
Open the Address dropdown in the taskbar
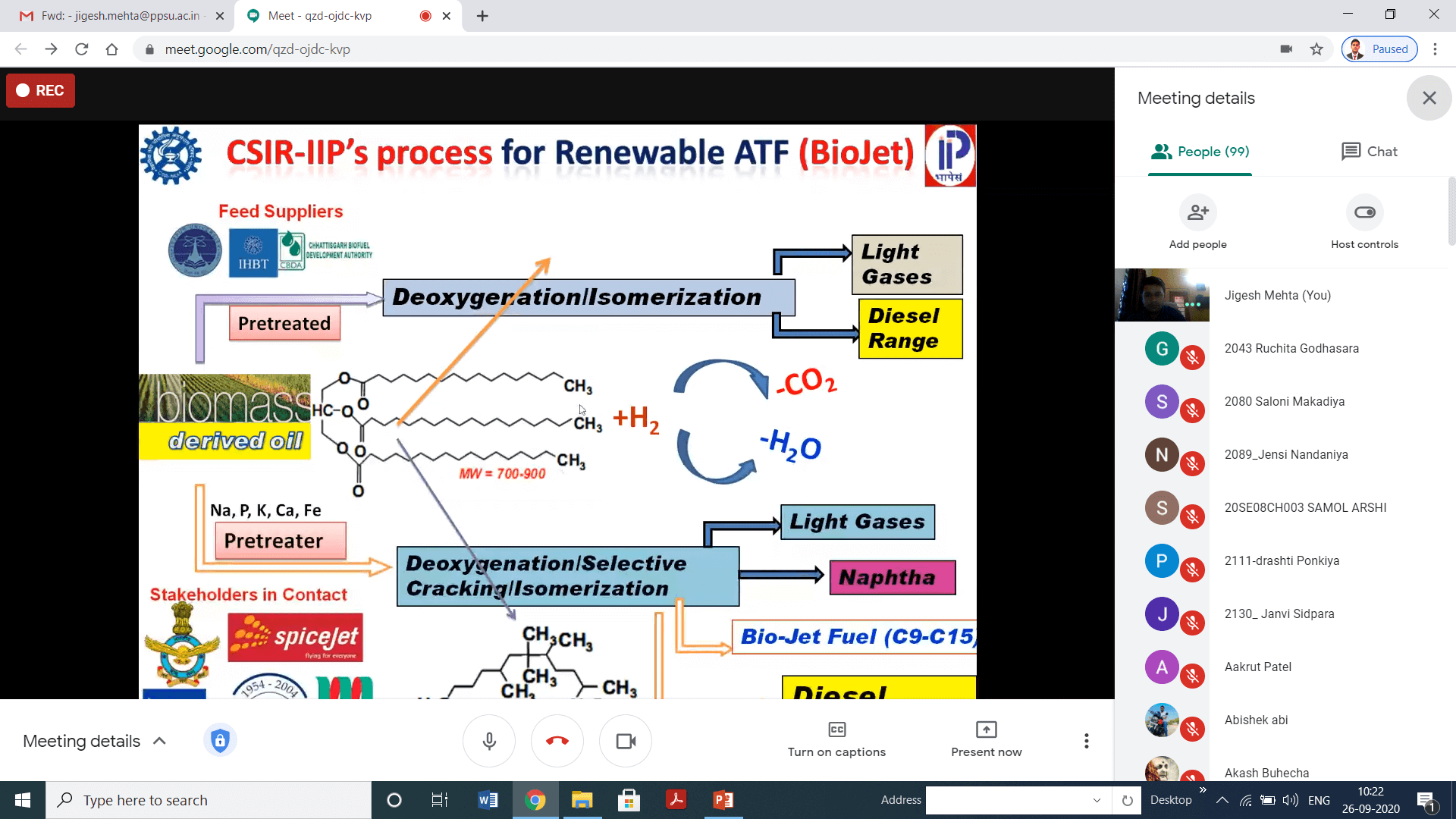(1097, 800)
